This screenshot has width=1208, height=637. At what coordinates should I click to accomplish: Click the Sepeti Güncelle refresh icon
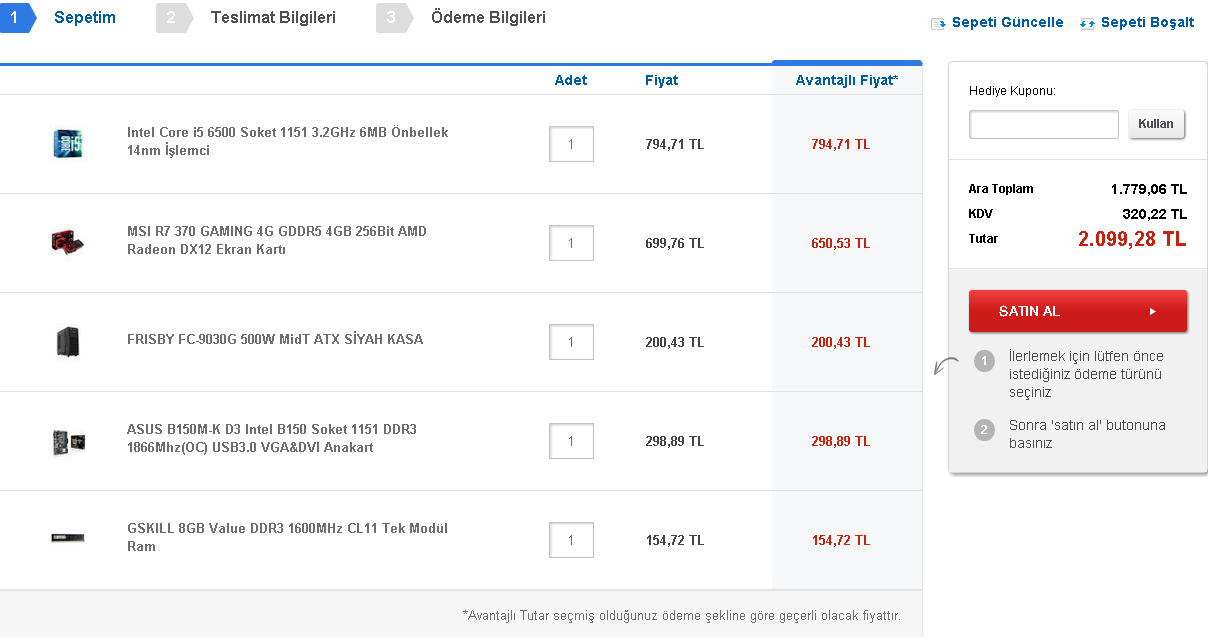point(938,23)
